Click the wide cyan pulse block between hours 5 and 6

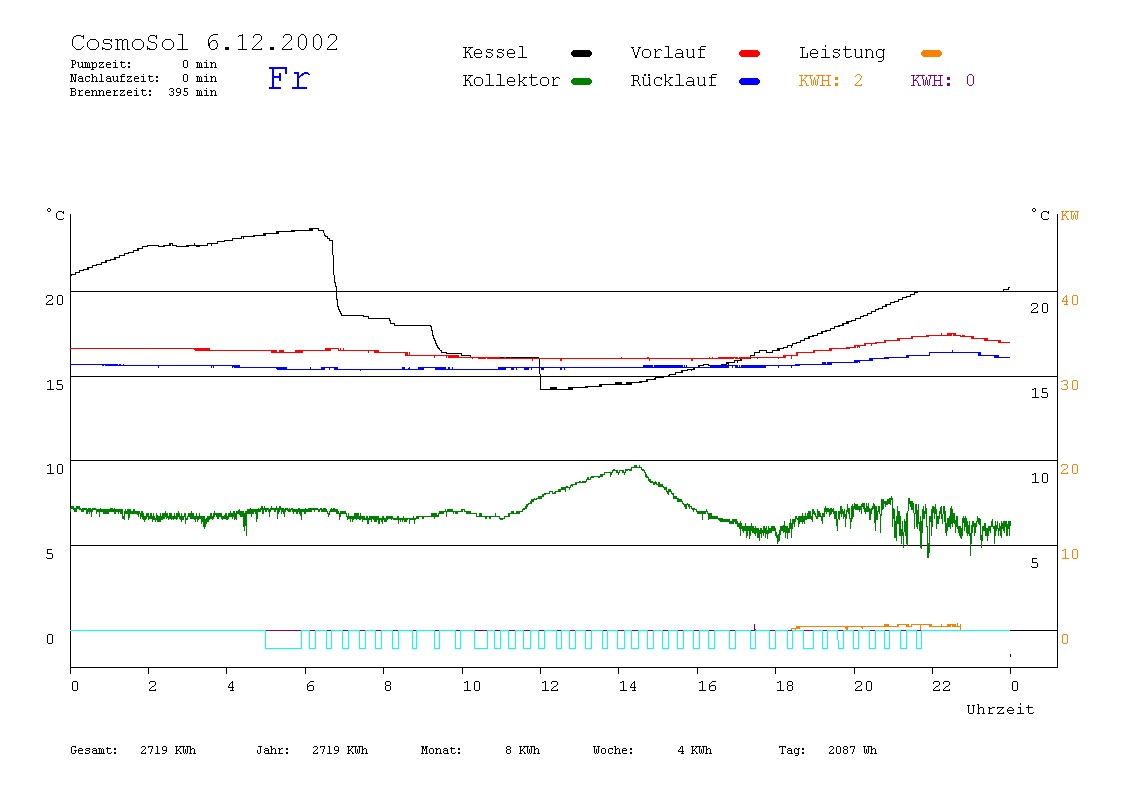[x=283, y=639]
